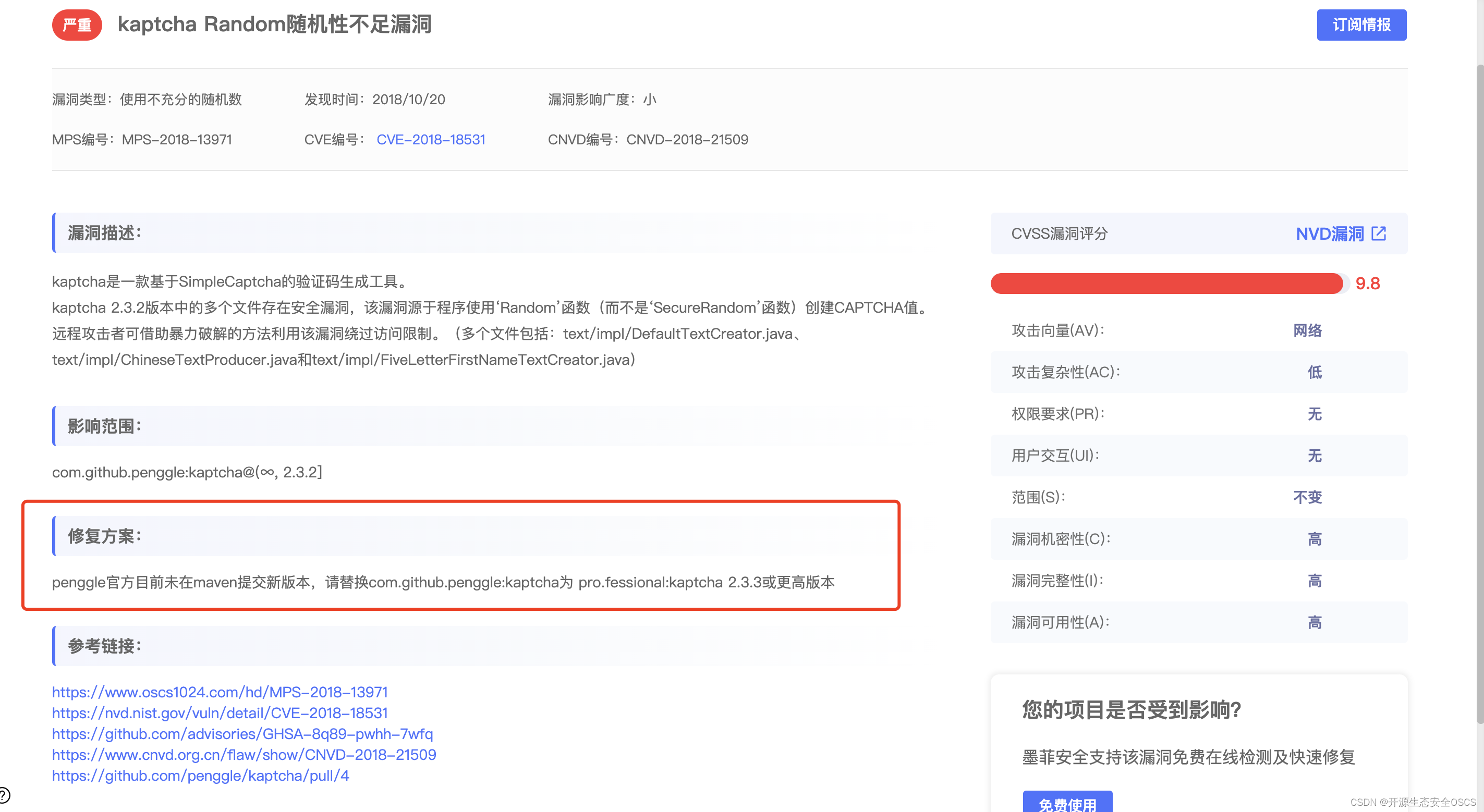Click the 订阅情报 subscribe button
This screenshot has height=812, width=1484.
pyautogui.click(x=1361, y=25)
